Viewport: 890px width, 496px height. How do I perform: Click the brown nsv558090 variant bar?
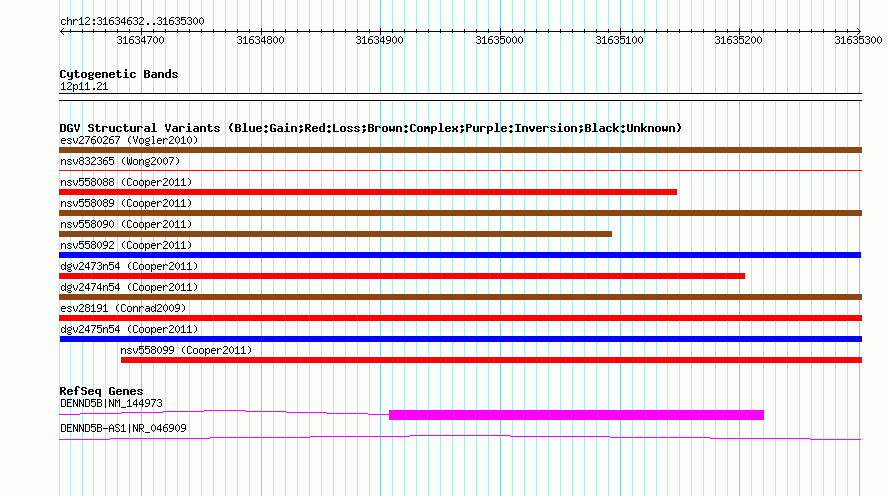click(x=335, y=234)
